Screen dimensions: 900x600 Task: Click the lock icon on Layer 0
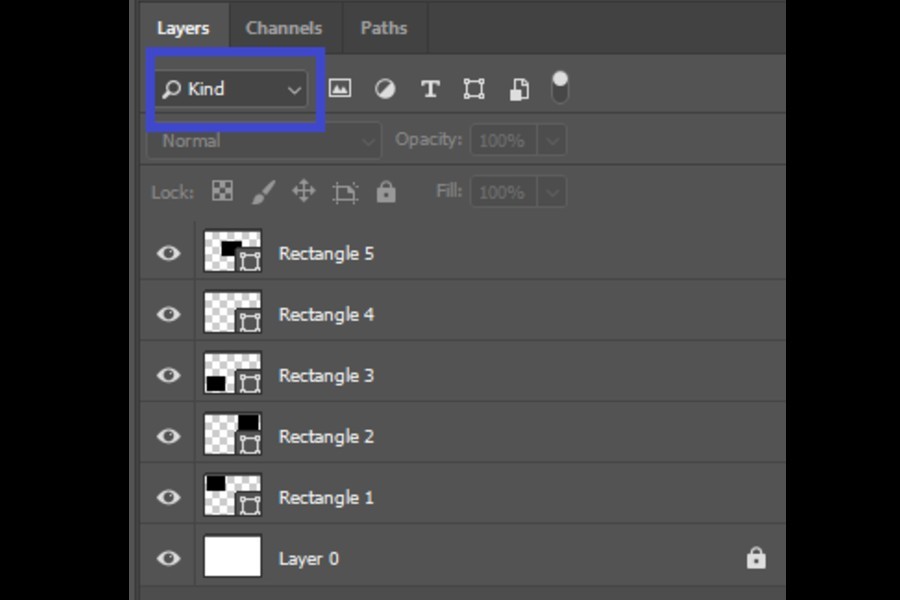(x=756, y=558)
